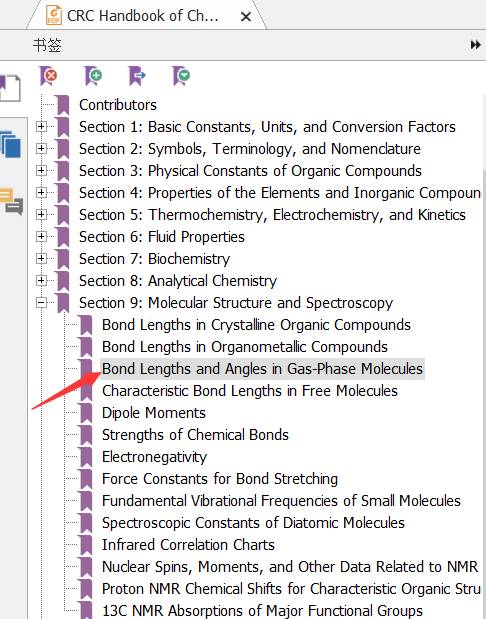Screen dimensions: 486x619
Task: Open the blue layers panel icon
Action: [11, 144]
